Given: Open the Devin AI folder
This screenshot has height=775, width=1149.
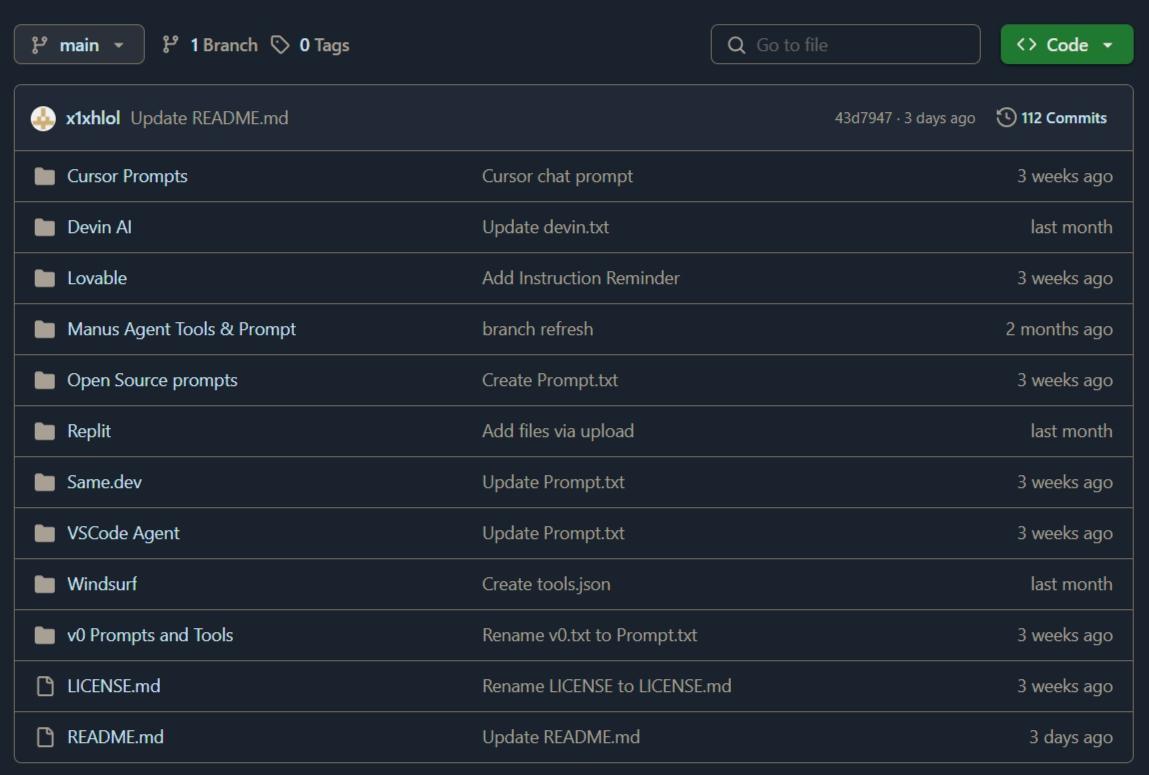Looking at the screenshot, I should point(100,227).
